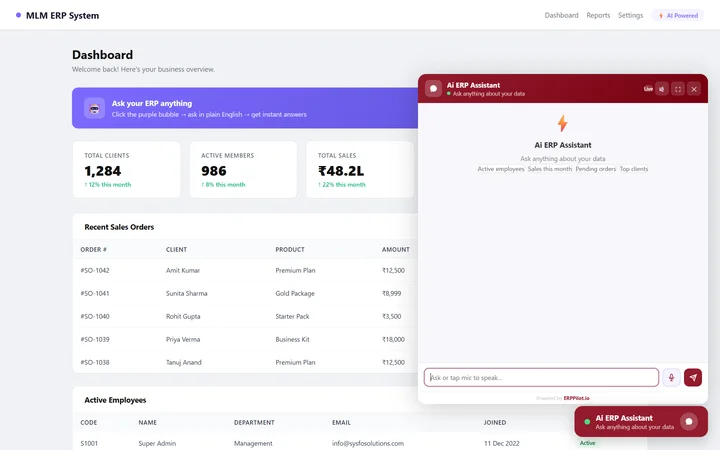Click the floating Ai ERP Assistant launcher bar
This screenshot has height=450, width=720.
click(x=641, y=422)
